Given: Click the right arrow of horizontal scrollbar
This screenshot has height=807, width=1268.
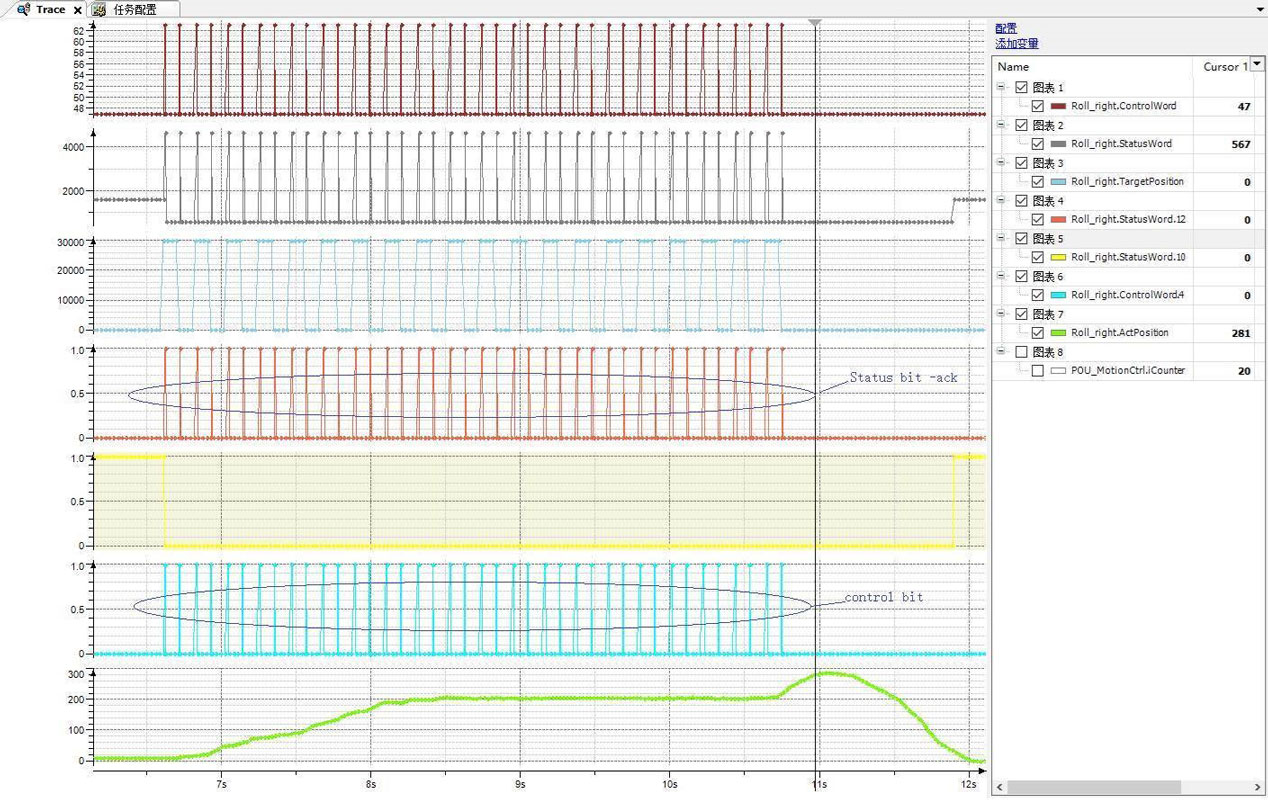Looking at the screenshot, I should point(1257,786).
